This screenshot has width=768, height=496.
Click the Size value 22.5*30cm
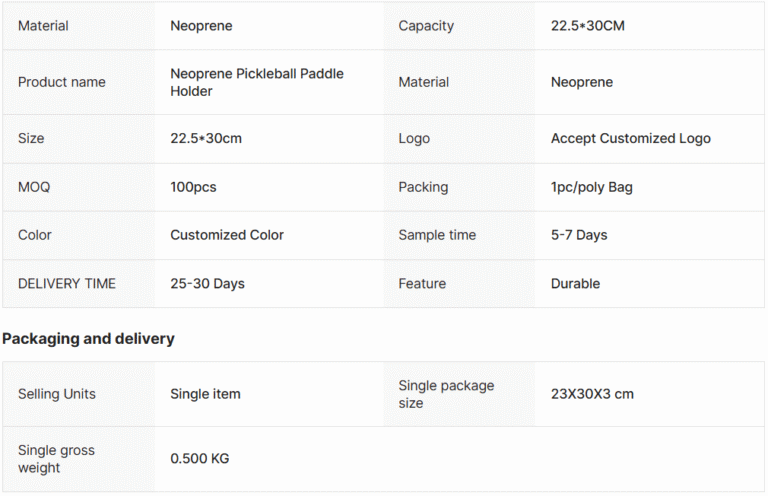[206, 138]
